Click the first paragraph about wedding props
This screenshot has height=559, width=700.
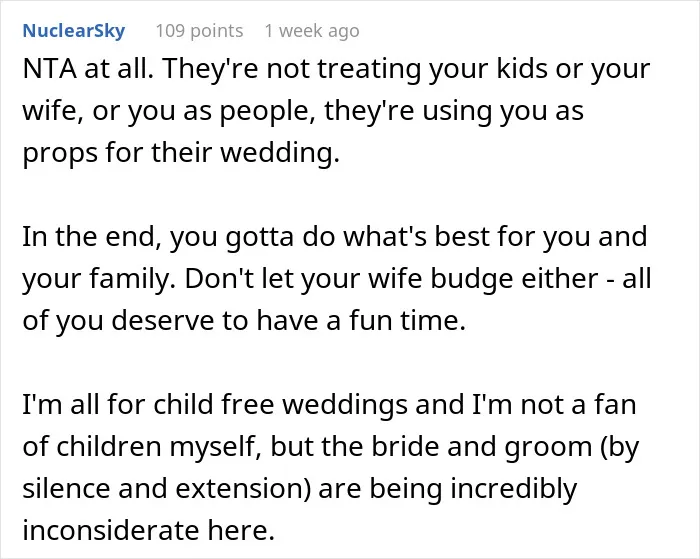[x=336, y=111]
